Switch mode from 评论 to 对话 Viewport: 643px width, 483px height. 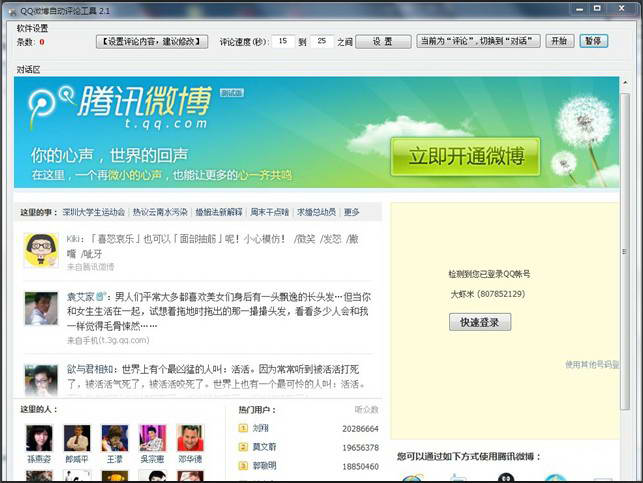[x=478, y=41]
